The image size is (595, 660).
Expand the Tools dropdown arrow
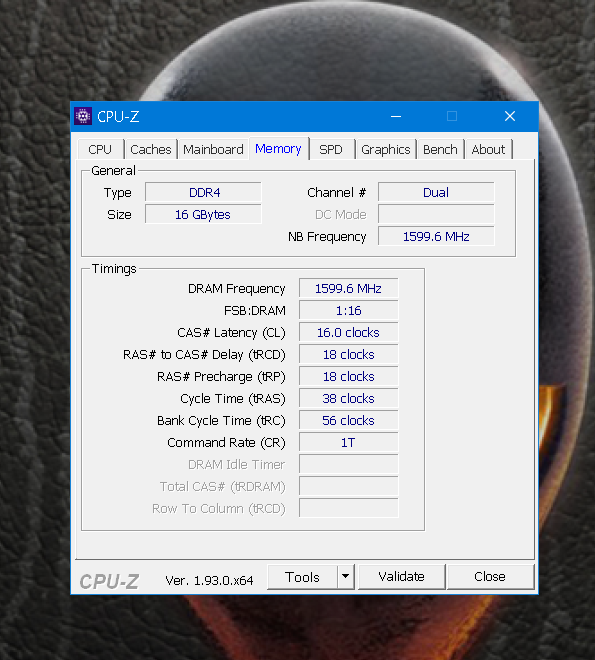(346, 577)
